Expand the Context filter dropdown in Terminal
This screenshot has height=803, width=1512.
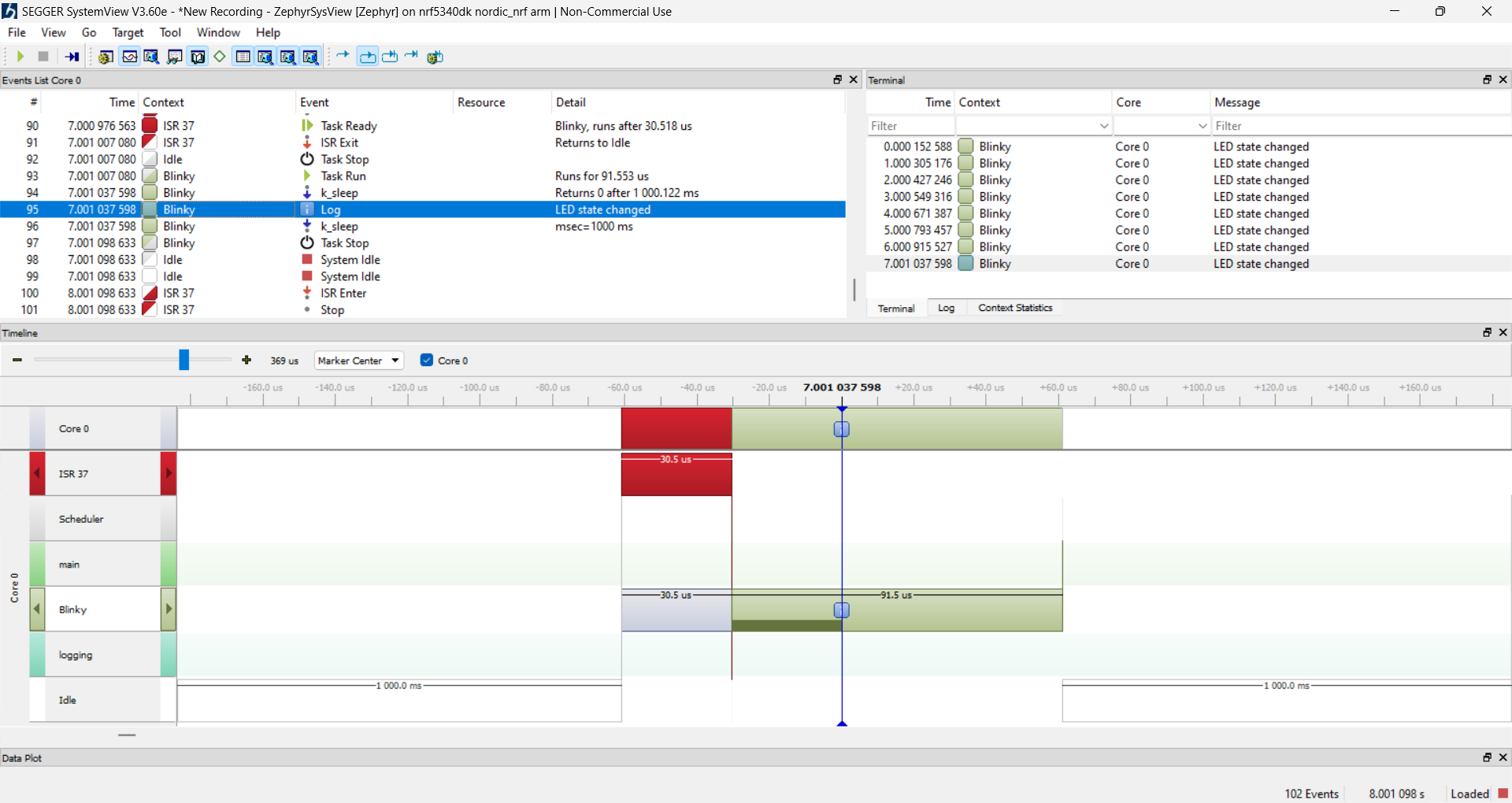pyautogui.click(x=1104, y=126)
